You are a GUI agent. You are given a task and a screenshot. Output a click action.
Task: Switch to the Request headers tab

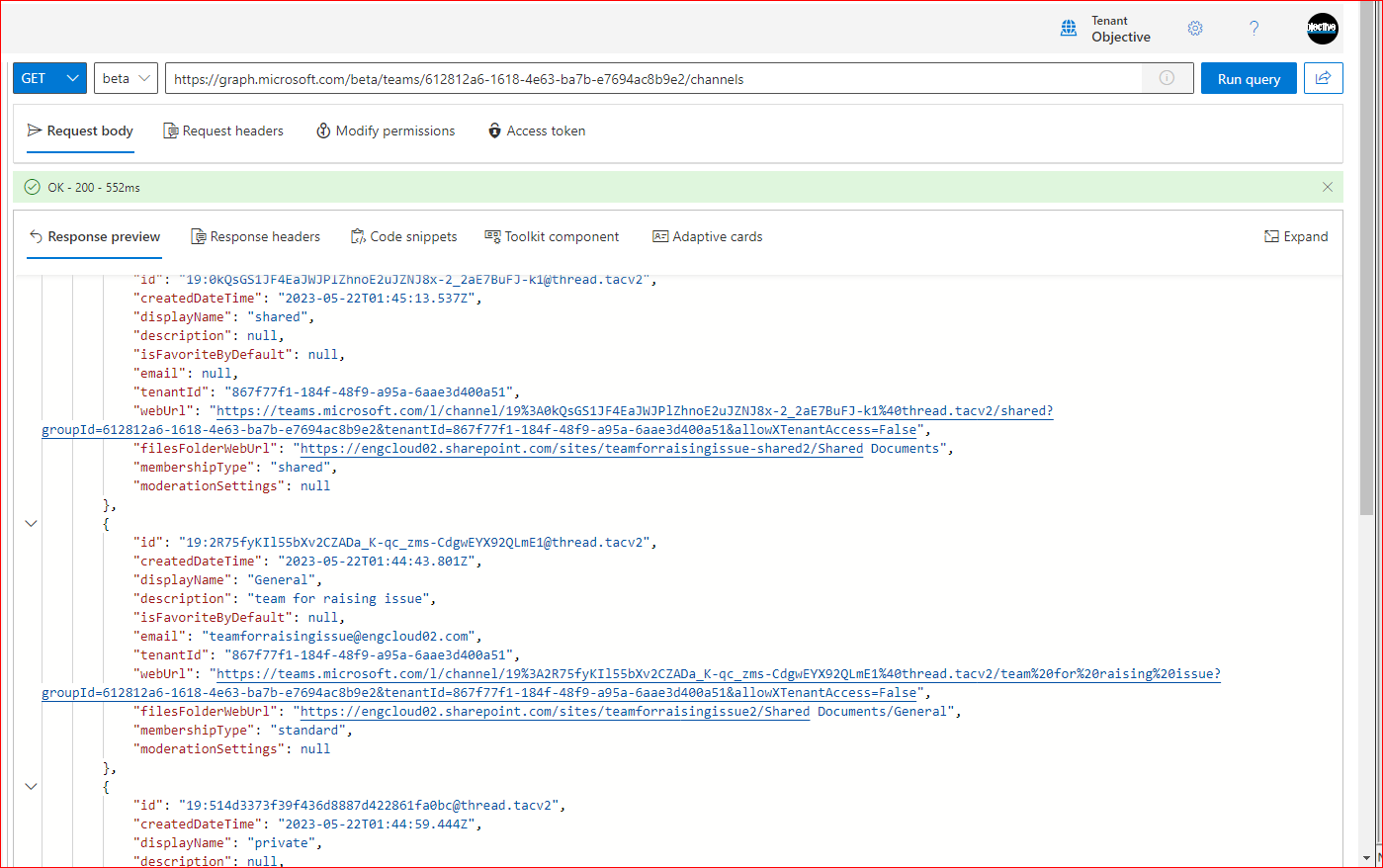223,130
